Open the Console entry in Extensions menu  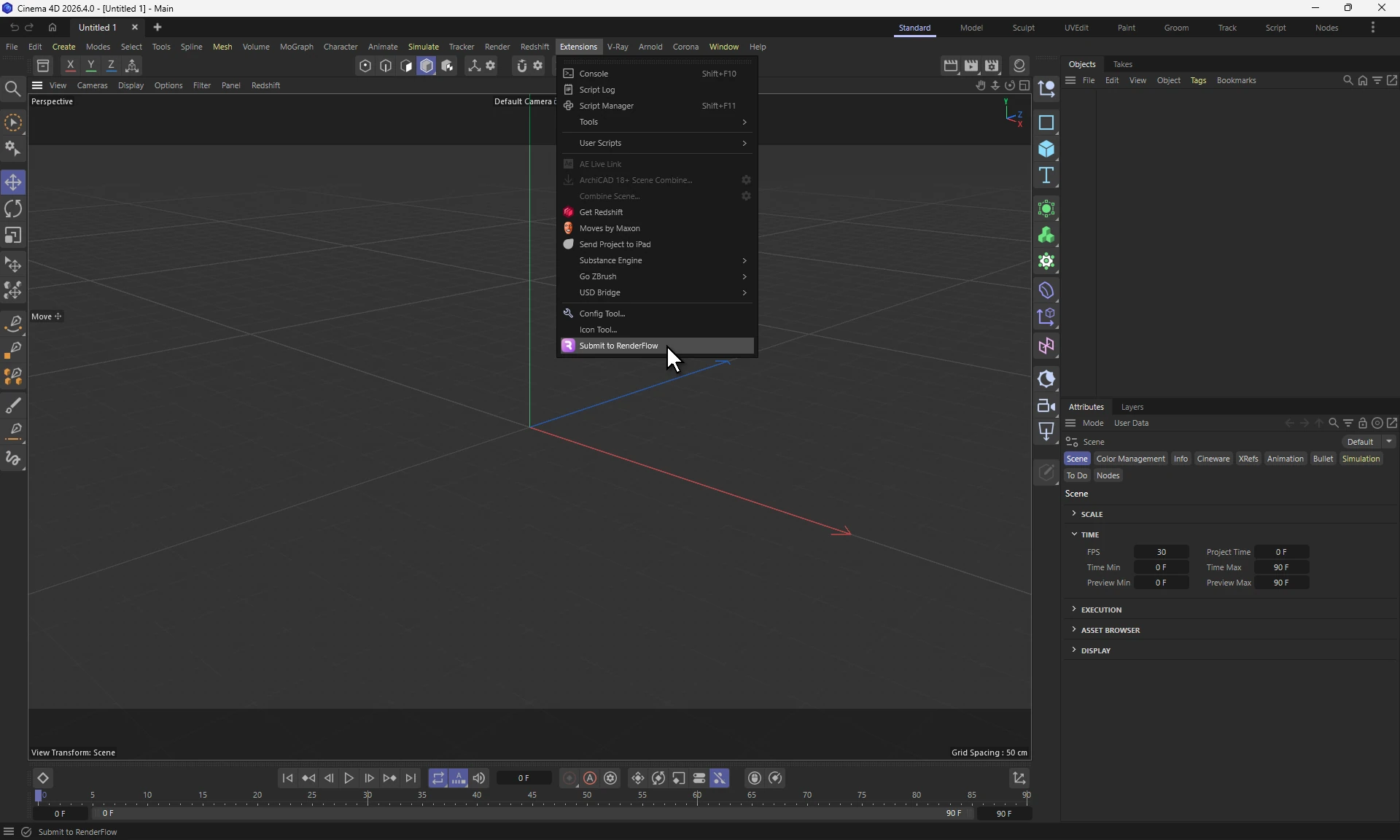657,74
